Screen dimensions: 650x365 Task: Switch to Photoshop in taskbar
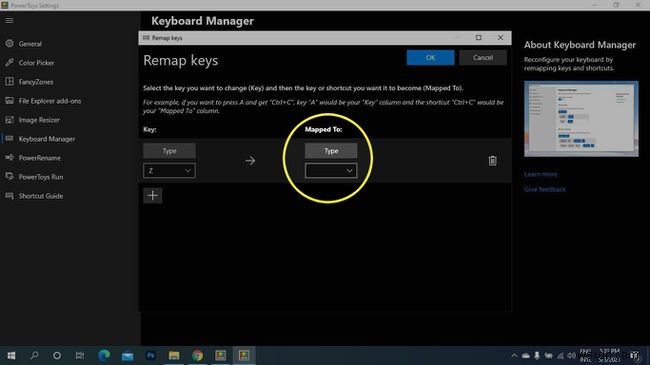coord(150,355)
